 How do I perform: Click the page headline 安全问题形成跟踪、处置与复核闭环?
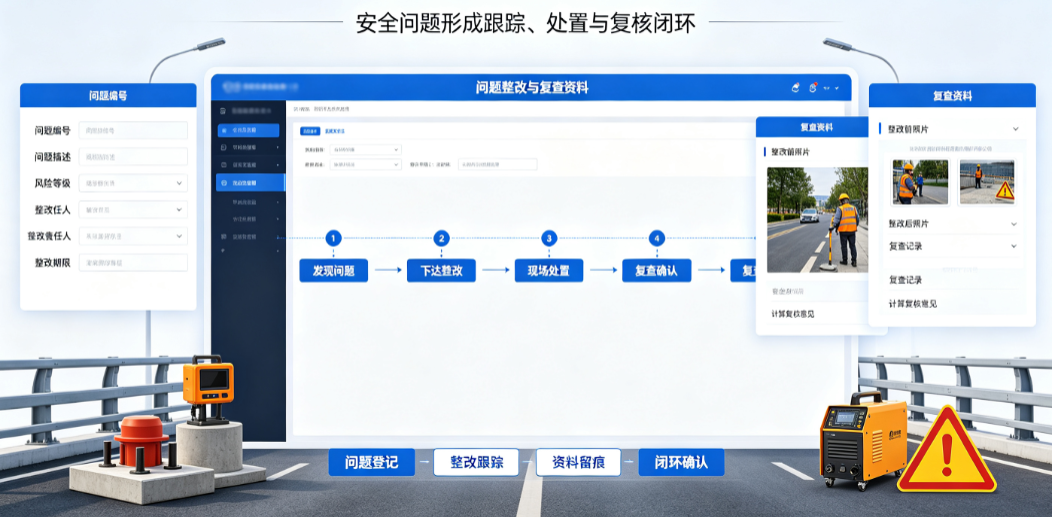[525, 24]
